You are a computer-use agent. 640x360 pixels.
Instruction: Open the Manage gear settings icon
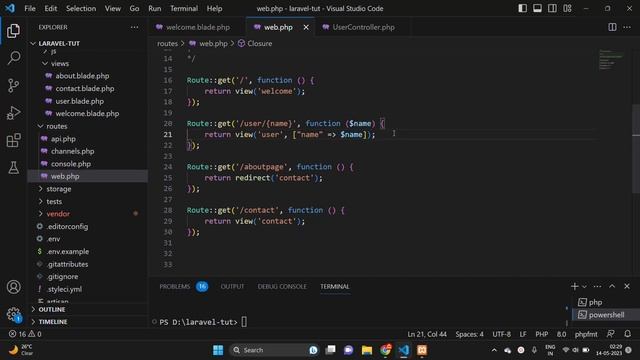pyautogui.click(x=13, y=314)
